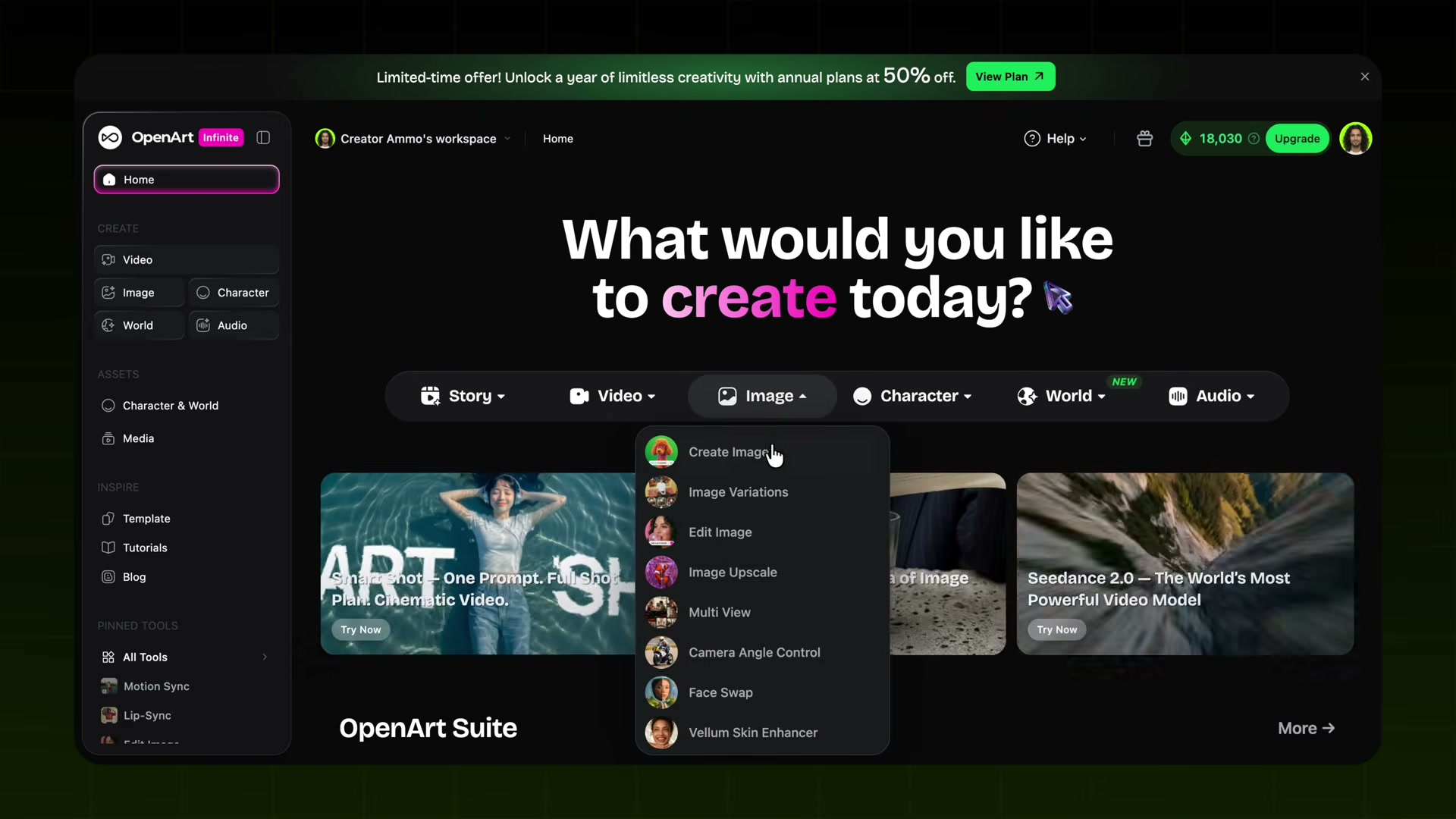Viewport: 1456px width, 819px height.
Task: Click the Motion Sync tool icon
Action: click(109, 686)
